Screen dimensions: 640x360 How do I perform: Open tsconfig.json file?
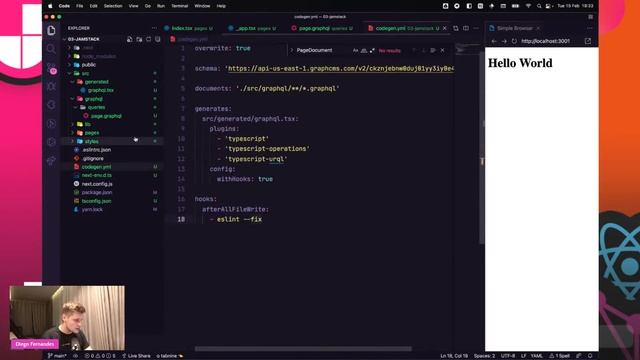coord(96,201)
